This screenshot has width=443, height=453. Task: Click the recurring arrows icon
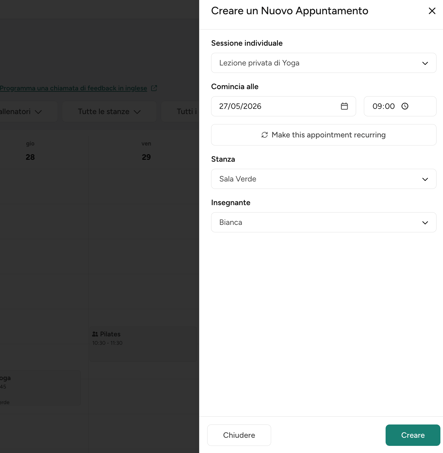click(x=264, y=135)
